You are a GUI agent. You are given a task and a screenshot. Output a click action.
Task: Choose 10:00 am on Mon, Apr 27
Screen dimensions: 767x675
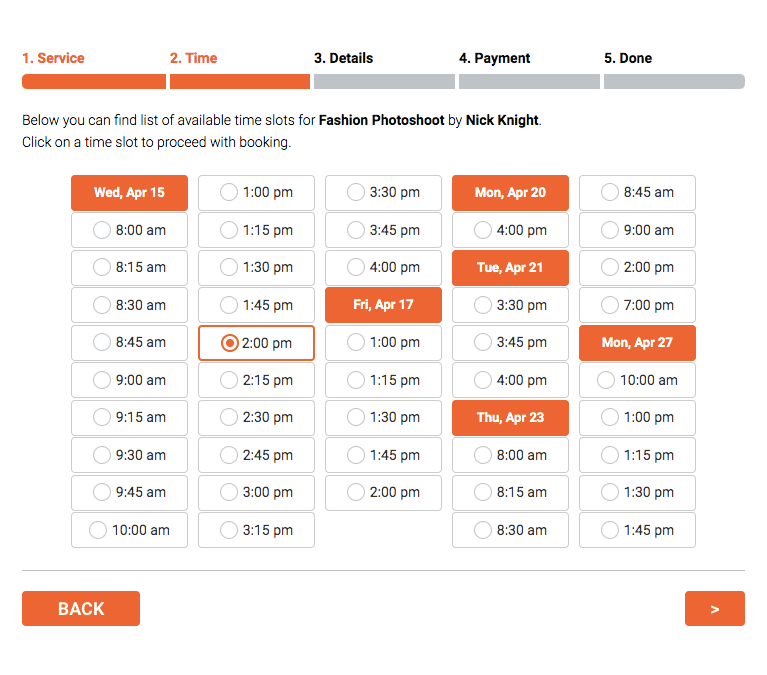click(x=637, y=380)
